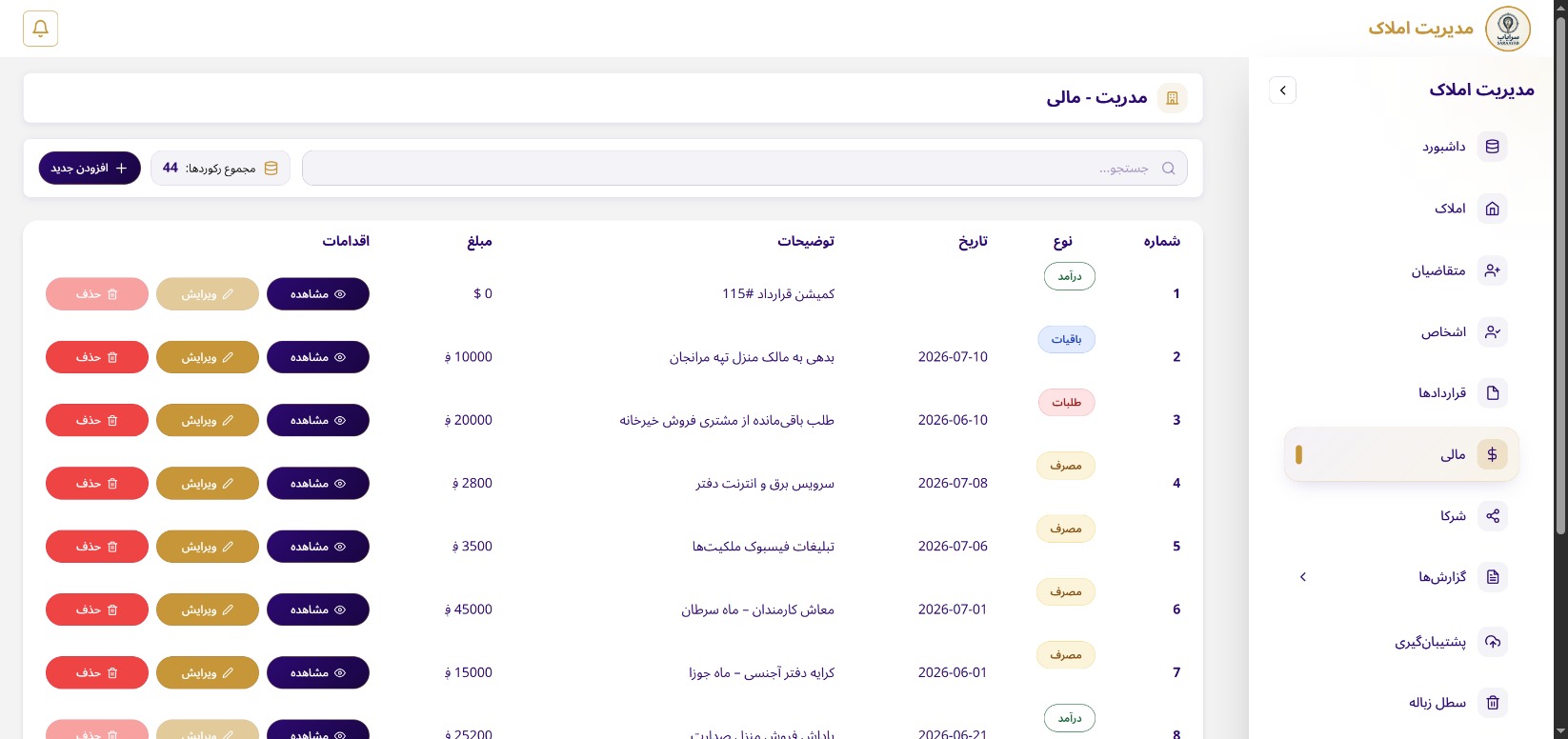Click the پشتیبان‌گیری cloud upload icon
Image resolution: width=1568 pixels, height=739 pixels.
1493,642
